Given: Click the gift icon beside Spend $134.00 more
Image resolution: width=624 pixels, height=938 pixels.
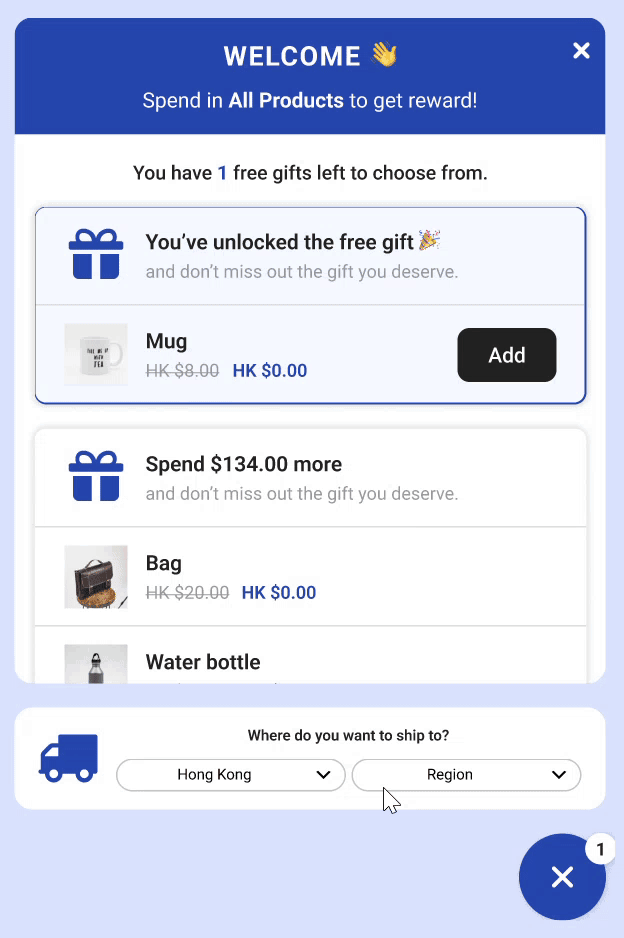Looking at the screenshot, I should point(95,476).
